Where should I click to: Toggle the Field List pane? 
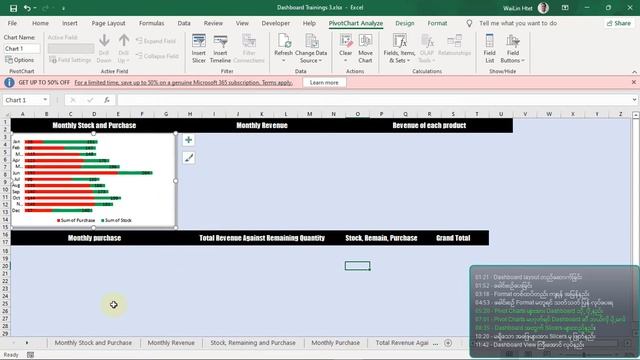click(489, 48)
